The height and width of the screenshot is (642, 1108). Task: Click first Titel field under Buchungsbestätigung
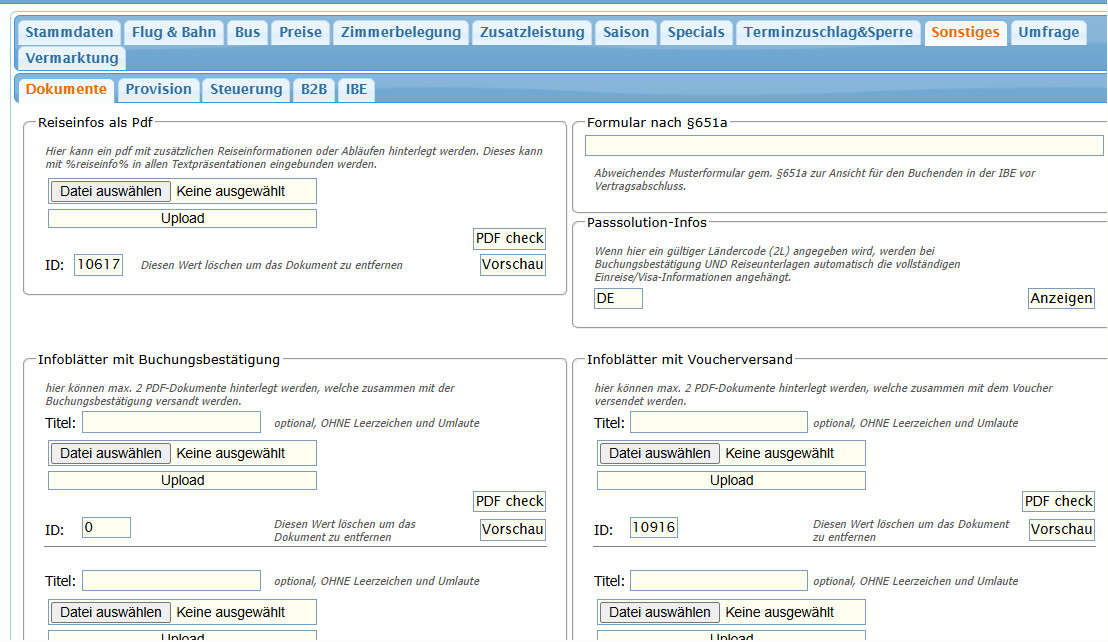pyautogui.click(x=171, y=422)
